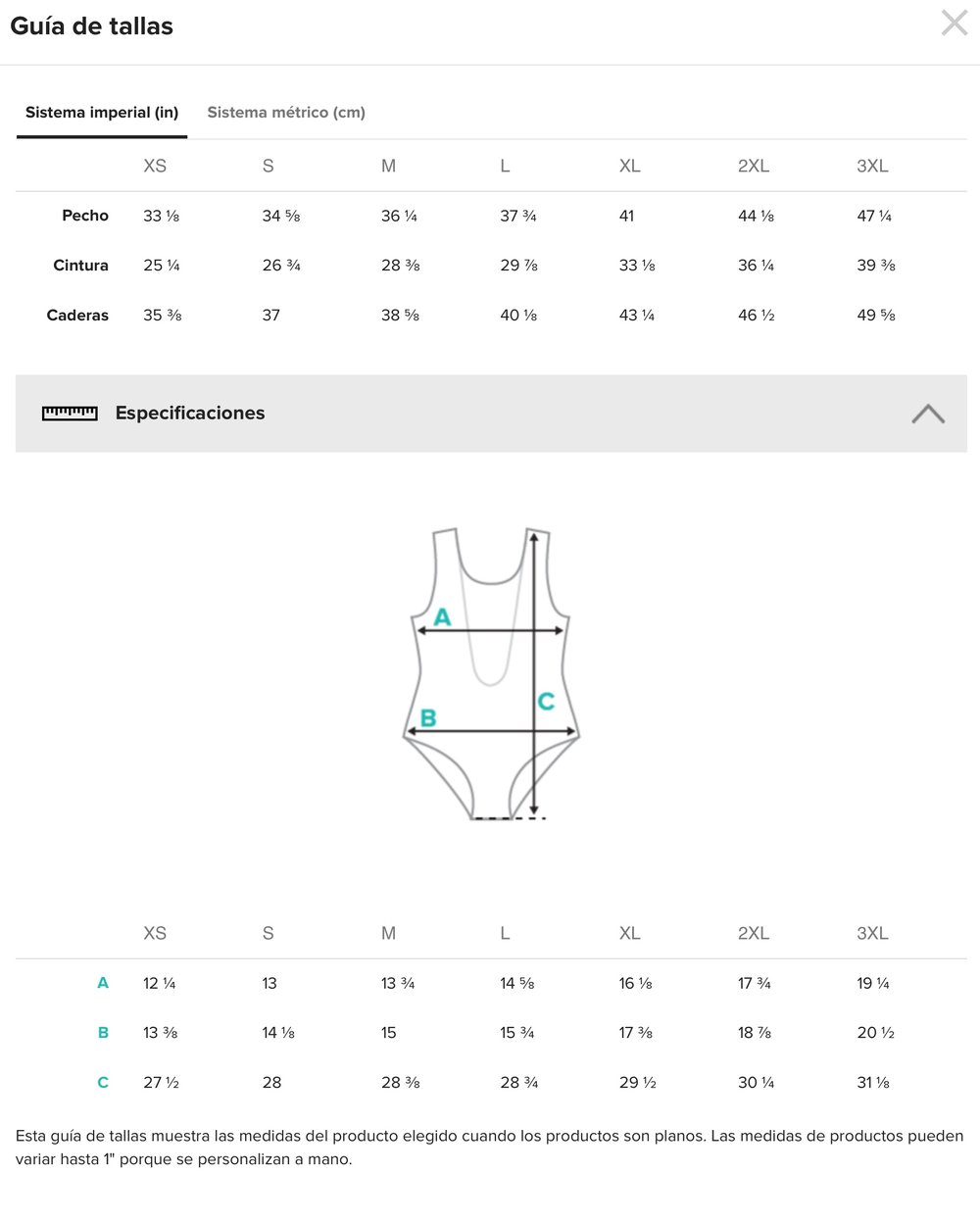Click the Especificaciones section heading
Image resolution: width=980 pixels, height=1222 pixels.
tap(190, 414)
